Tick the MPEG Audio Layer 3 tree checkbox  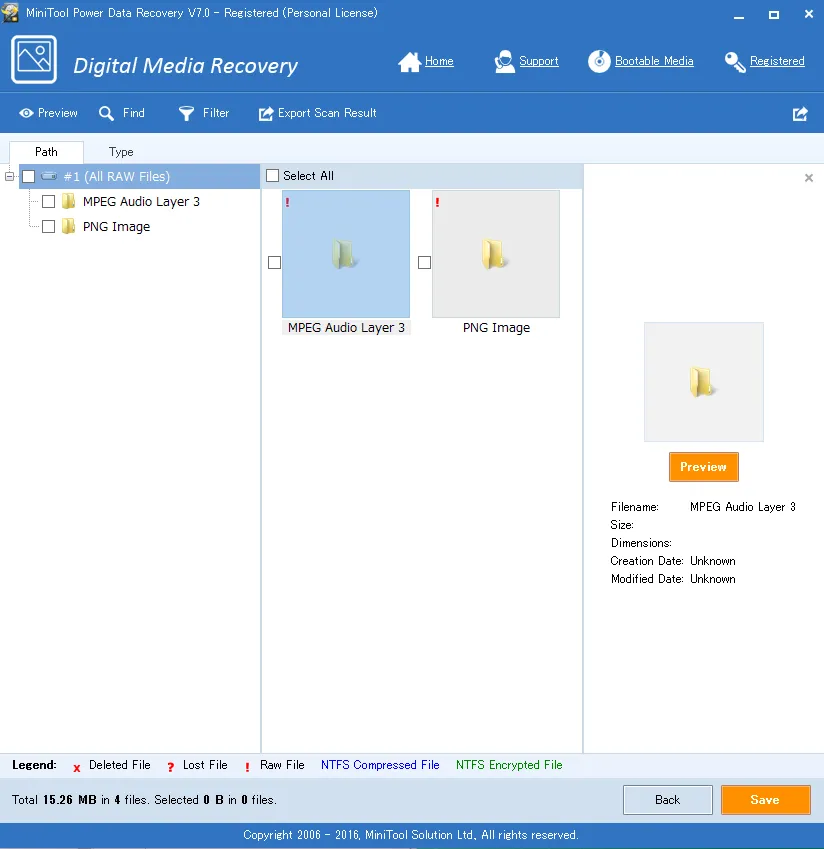[48, 202]
